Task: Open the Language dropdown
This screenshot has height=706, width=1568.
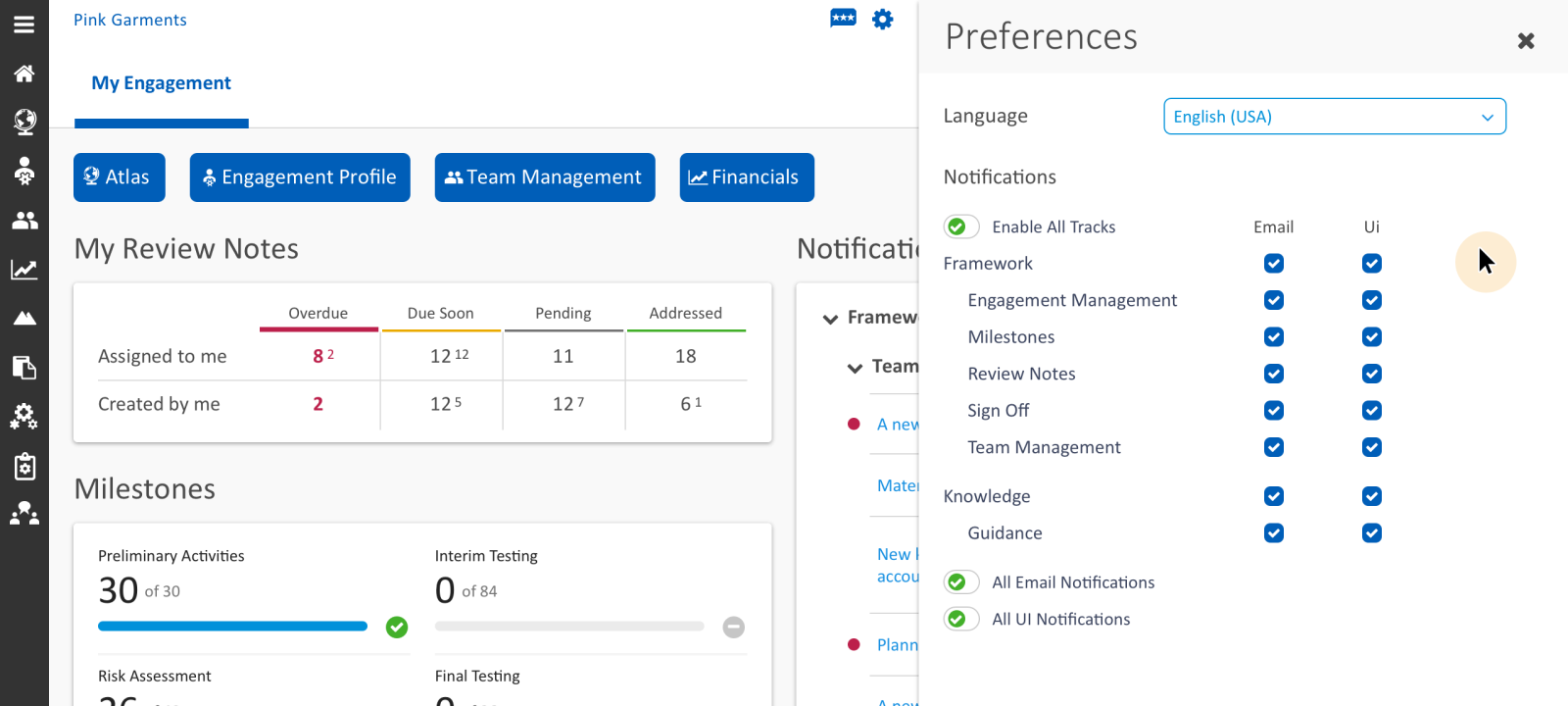Action: click(x=1334, y=117)
